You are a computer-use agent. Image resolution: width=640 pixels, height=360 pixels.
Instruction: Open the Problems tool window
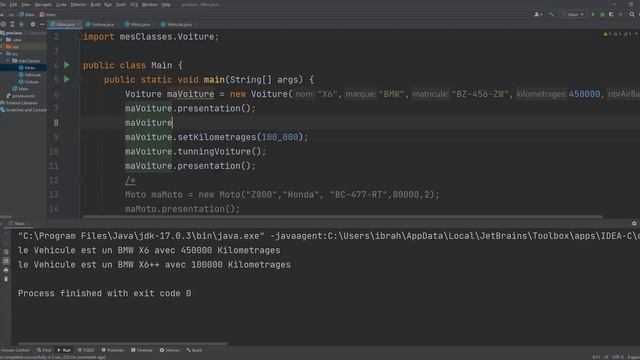point(112,350)
